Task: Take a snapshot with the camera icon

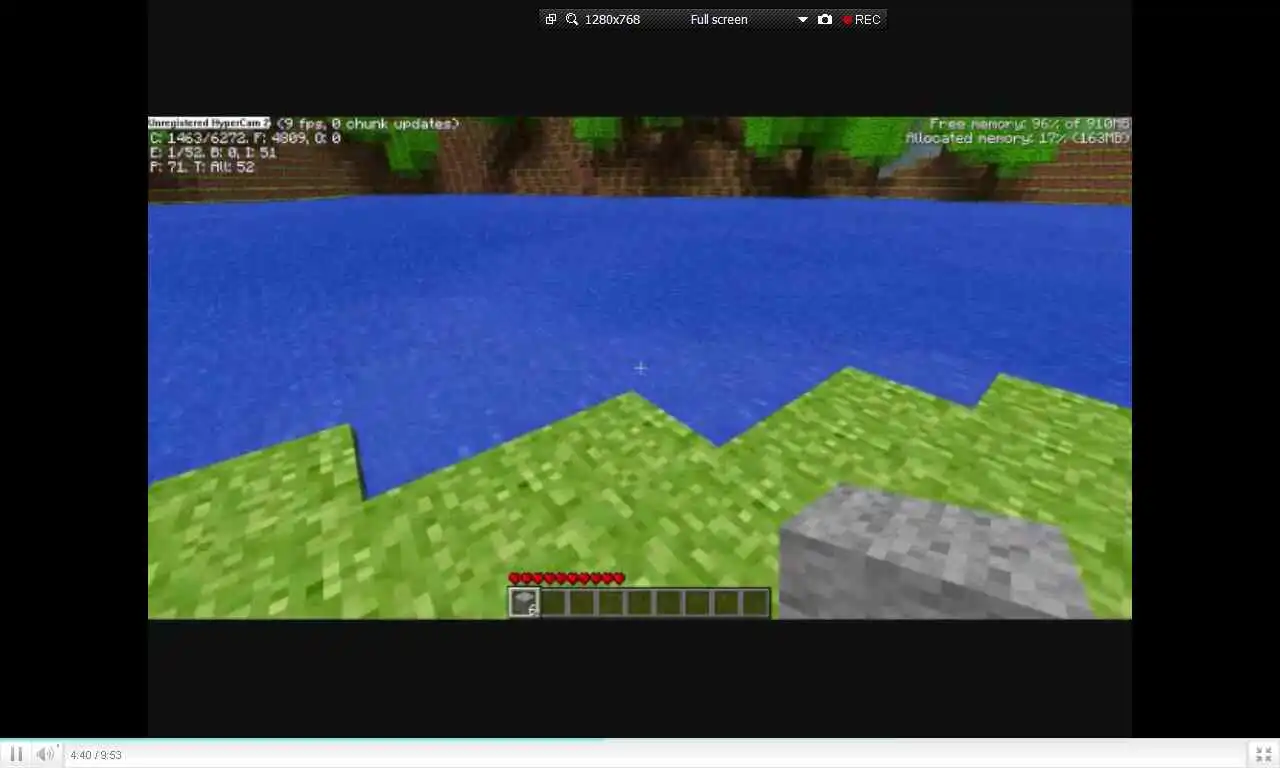Action: (x=825, y=19)
